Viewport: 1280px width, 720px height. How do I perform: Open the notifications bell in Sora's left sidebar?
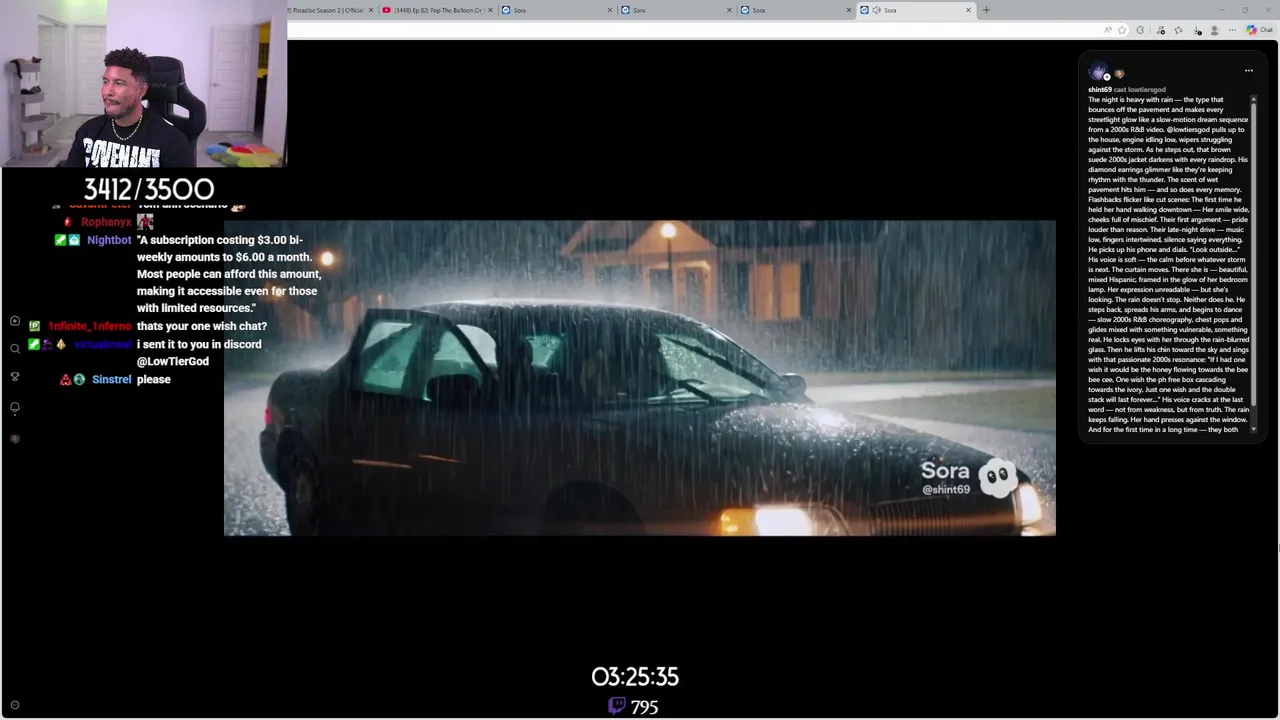pyautogui.click(x=15, y=407)
